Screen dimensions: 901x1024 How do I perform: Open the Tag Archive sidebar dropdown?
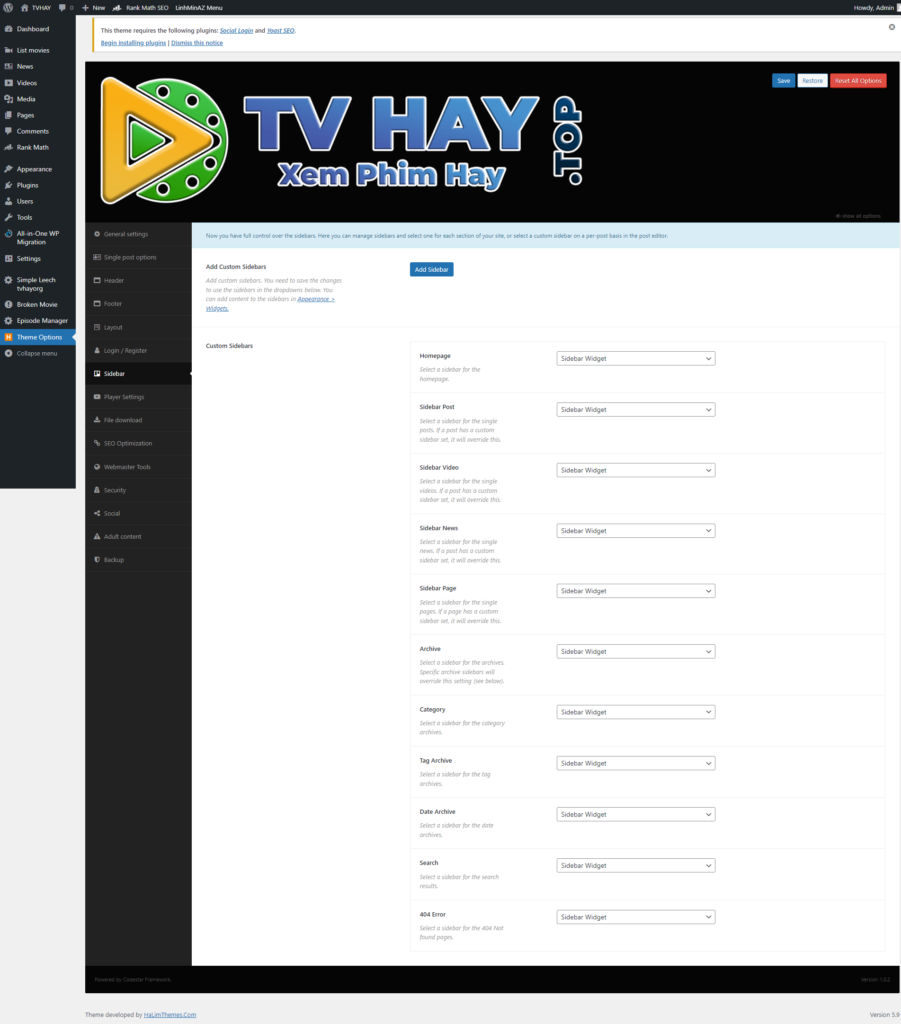(x=635, y=763)
